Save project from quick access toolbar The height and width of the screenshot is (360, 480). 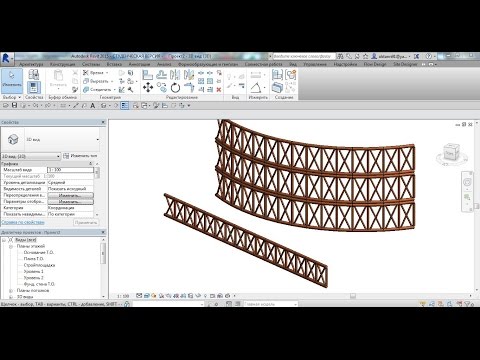coord(14,105)
